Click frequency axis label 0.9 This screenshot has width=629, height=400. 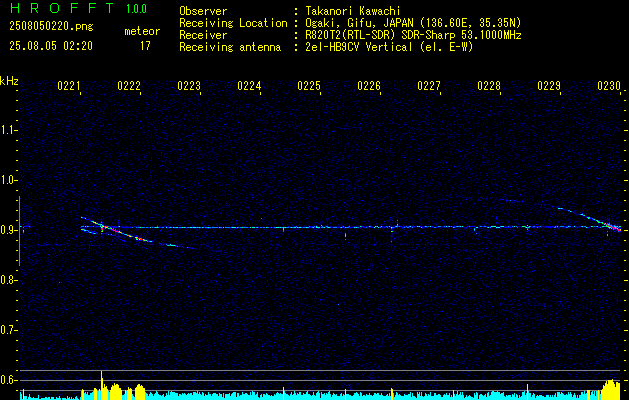coord(8,230)
